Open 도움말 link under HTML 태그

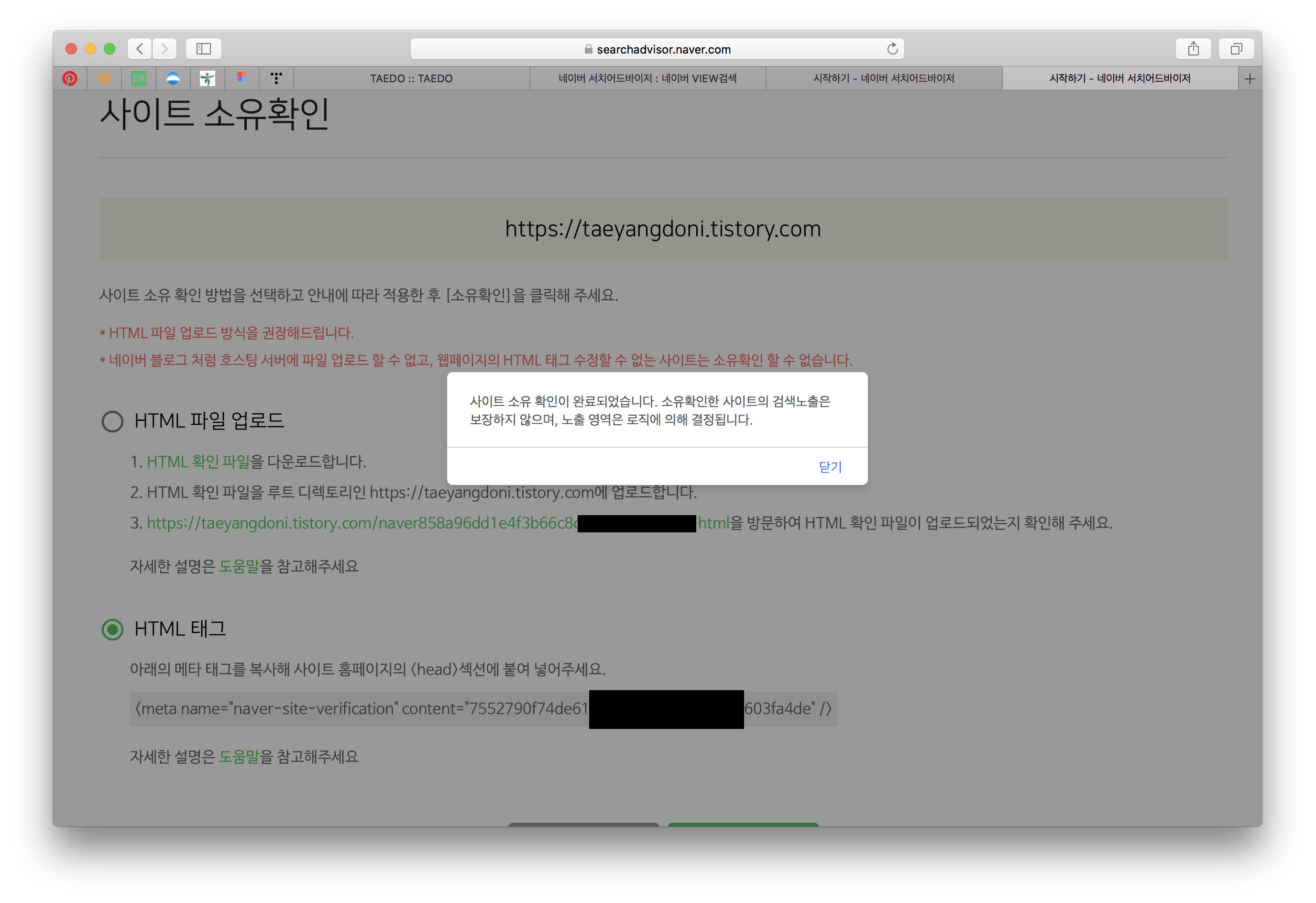click(239, 757)
